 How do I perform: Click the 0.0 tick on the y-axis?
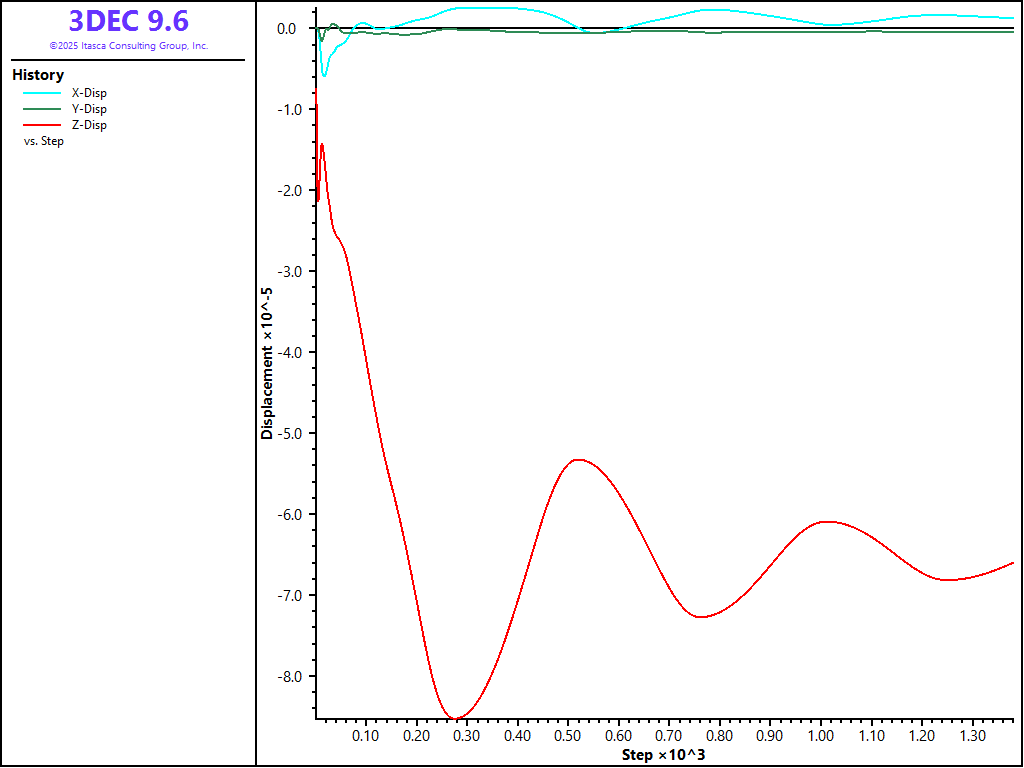coord(286,29)
